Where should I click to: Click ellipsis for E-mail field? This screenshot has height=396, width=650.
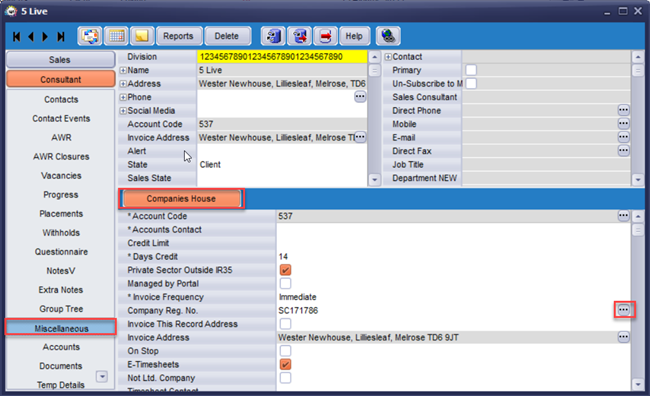click(623, 137)
